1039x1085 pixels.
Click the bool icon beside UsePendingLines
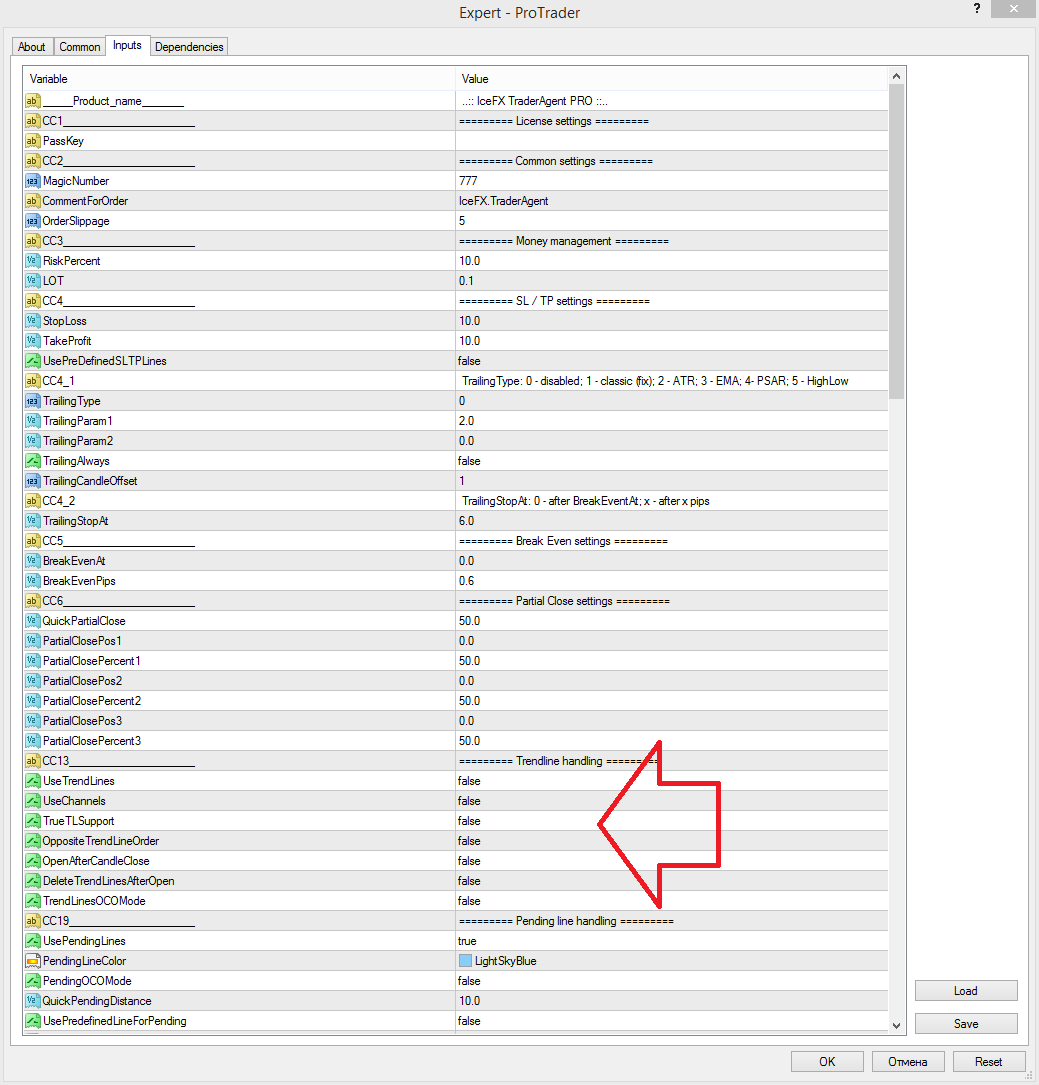pos(33,941)
